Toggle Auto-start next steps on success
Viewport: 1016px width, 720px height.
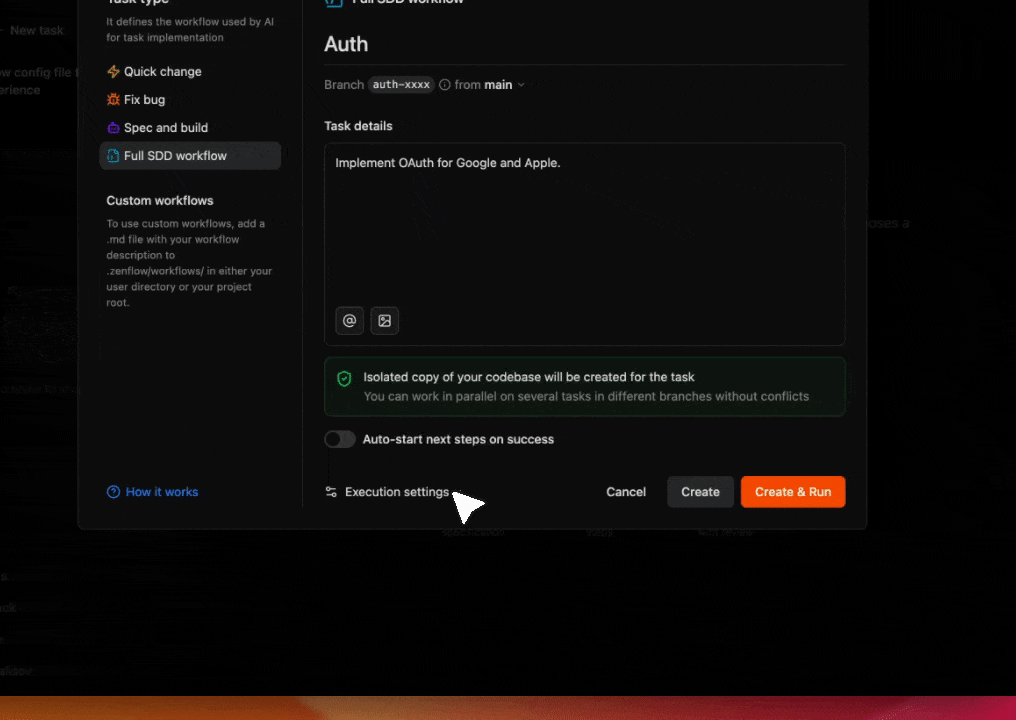click(340, 439)
